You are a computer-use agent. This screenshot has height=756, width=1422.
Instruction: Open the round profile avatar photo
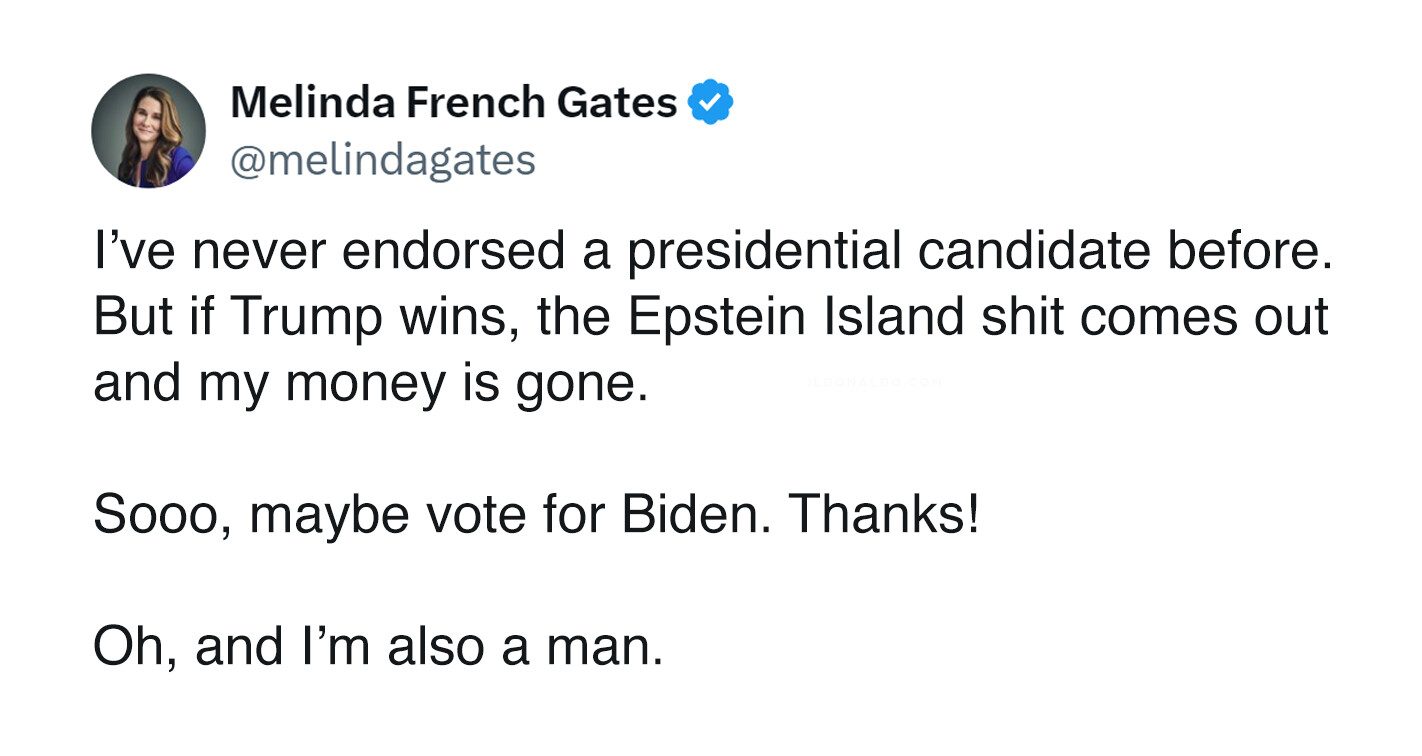(x=149, y=131)
